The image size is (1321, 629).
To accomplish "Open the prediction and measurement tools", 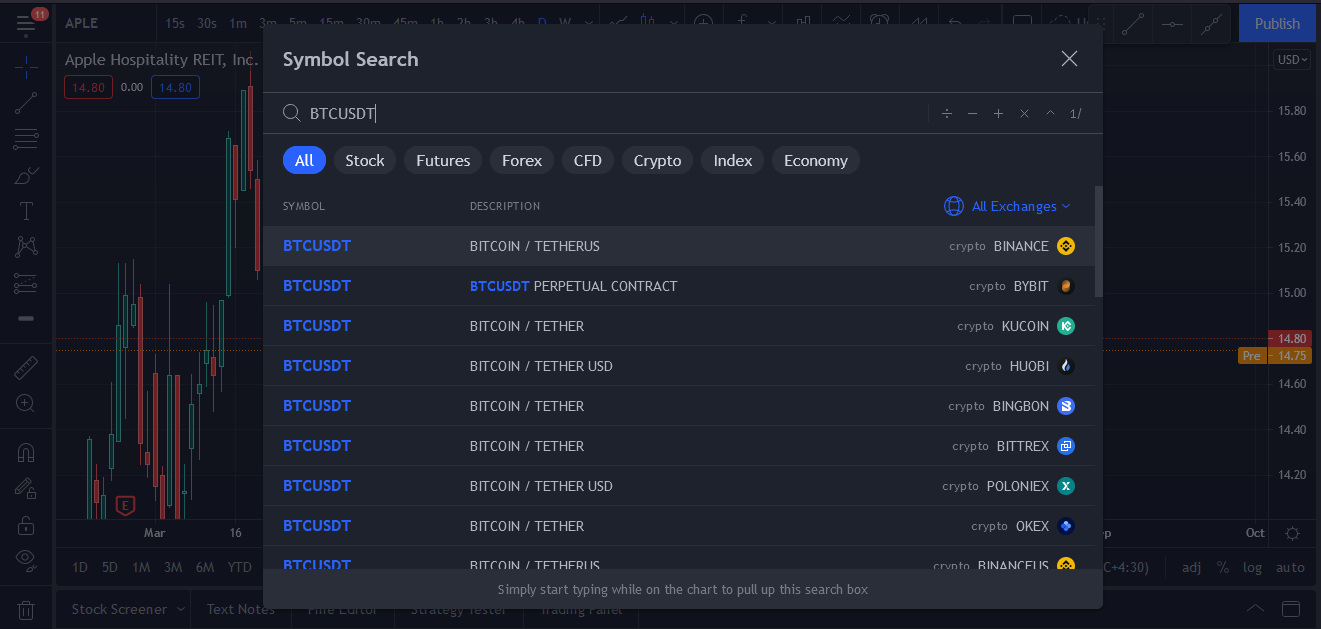I will [26, 284].
